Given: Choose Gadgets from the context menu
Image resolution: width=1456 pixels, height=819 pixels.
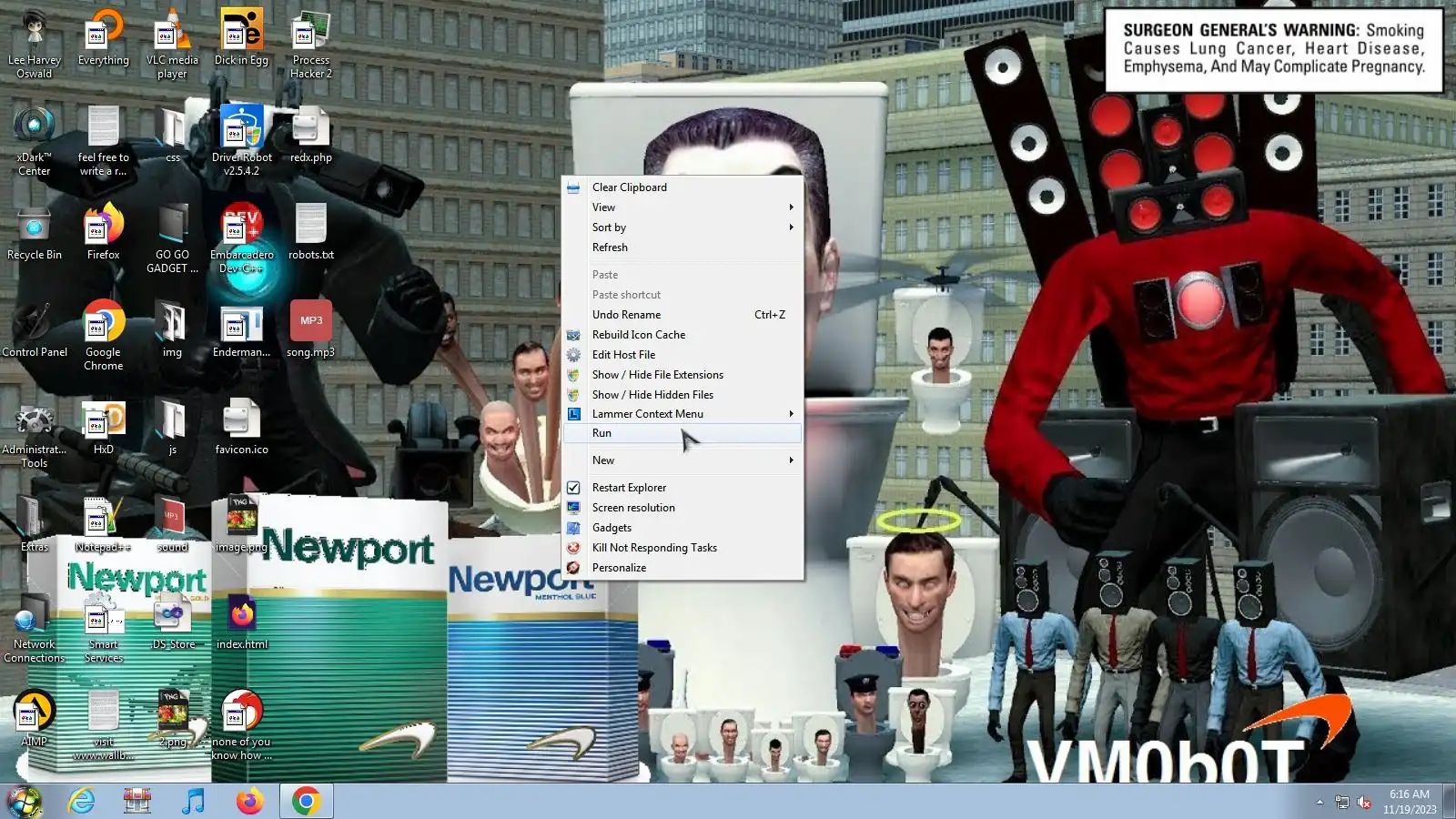Looking at the screenshot, I should (682, 528).
